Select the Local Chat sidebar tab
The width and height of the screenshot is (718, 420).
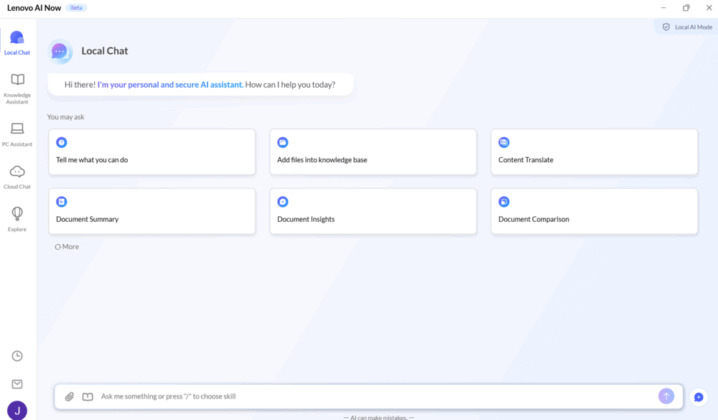pyautogui.click(x=17, y=43)
